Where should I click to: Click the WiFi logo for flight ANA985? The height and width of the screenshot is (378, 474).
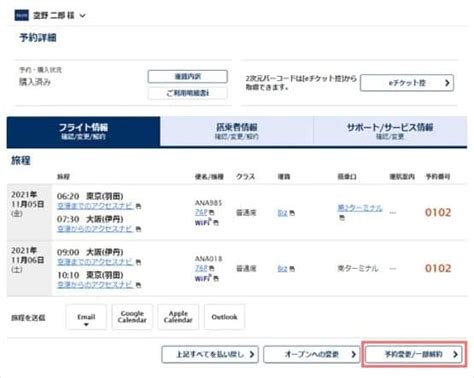[203, 222]
